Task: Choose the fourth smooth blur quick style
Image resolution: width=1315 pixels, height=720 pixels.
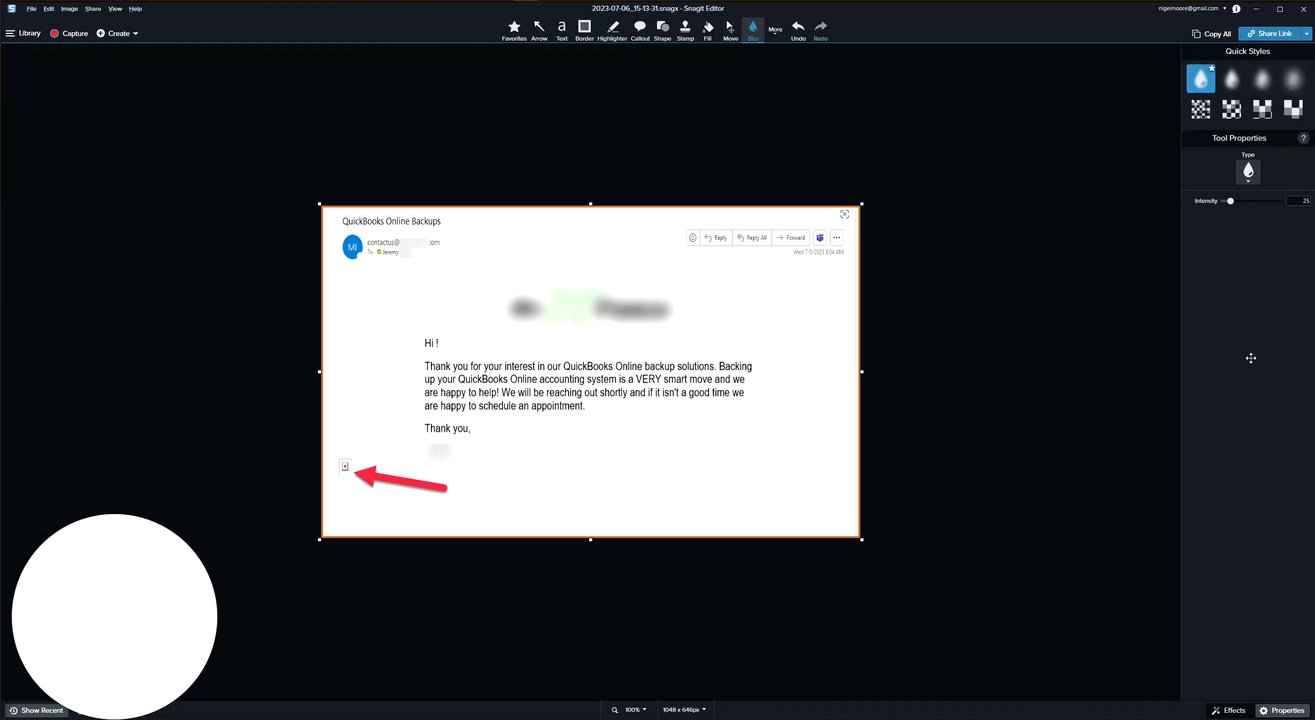Action: tap(1294, 78)
